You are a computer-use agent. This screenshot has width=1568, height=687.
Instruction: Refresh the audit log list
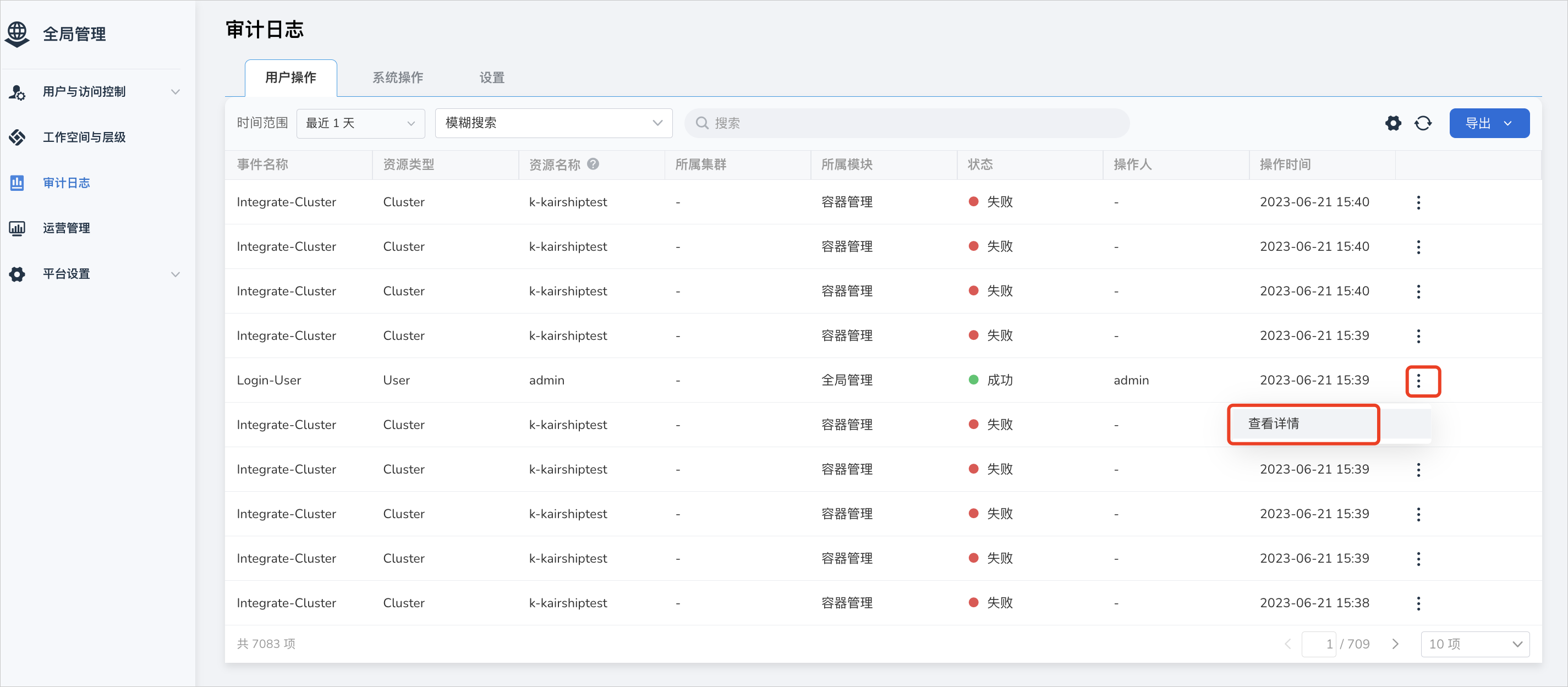click(1423, 123)
